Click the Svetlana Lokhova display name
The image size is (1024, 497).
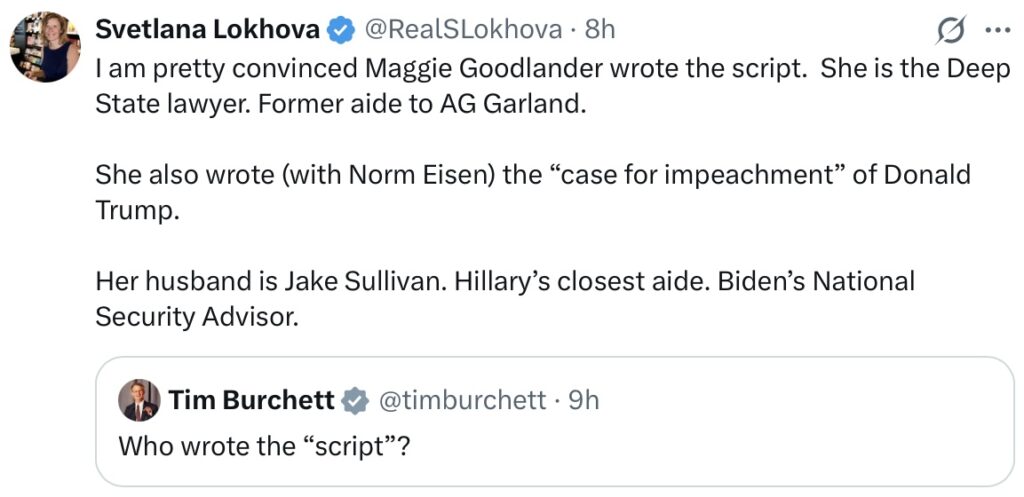[x=207, y=31]
